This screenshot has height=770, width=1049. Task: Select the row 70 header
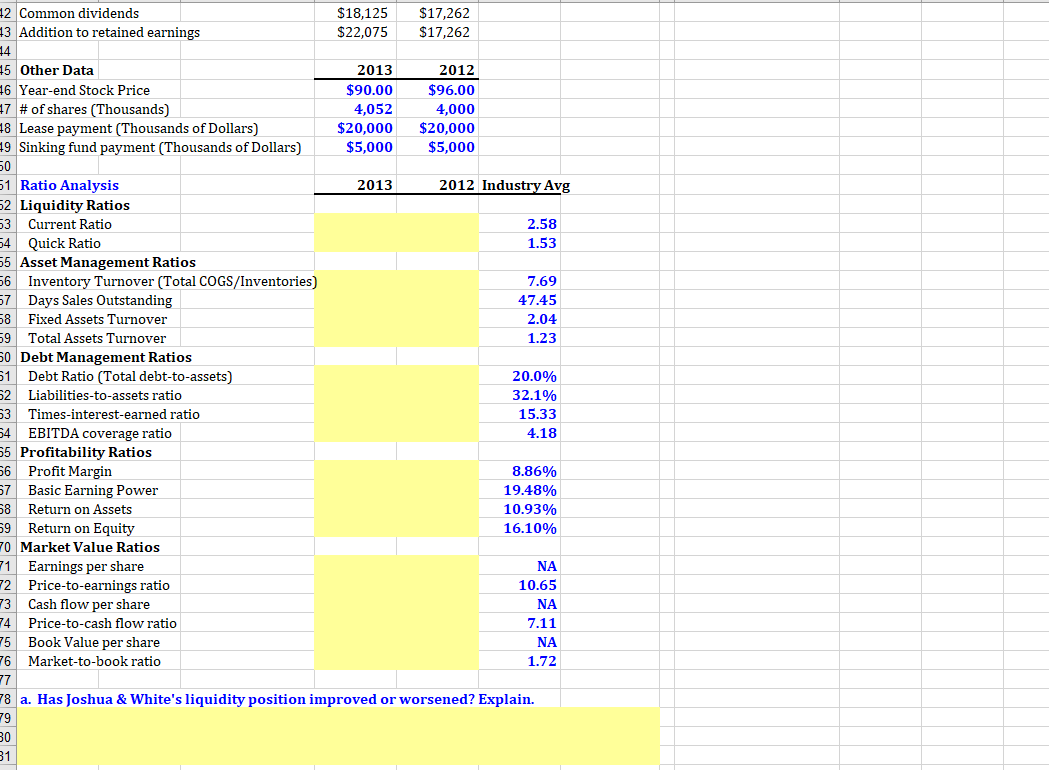click(x=7, y=547)
